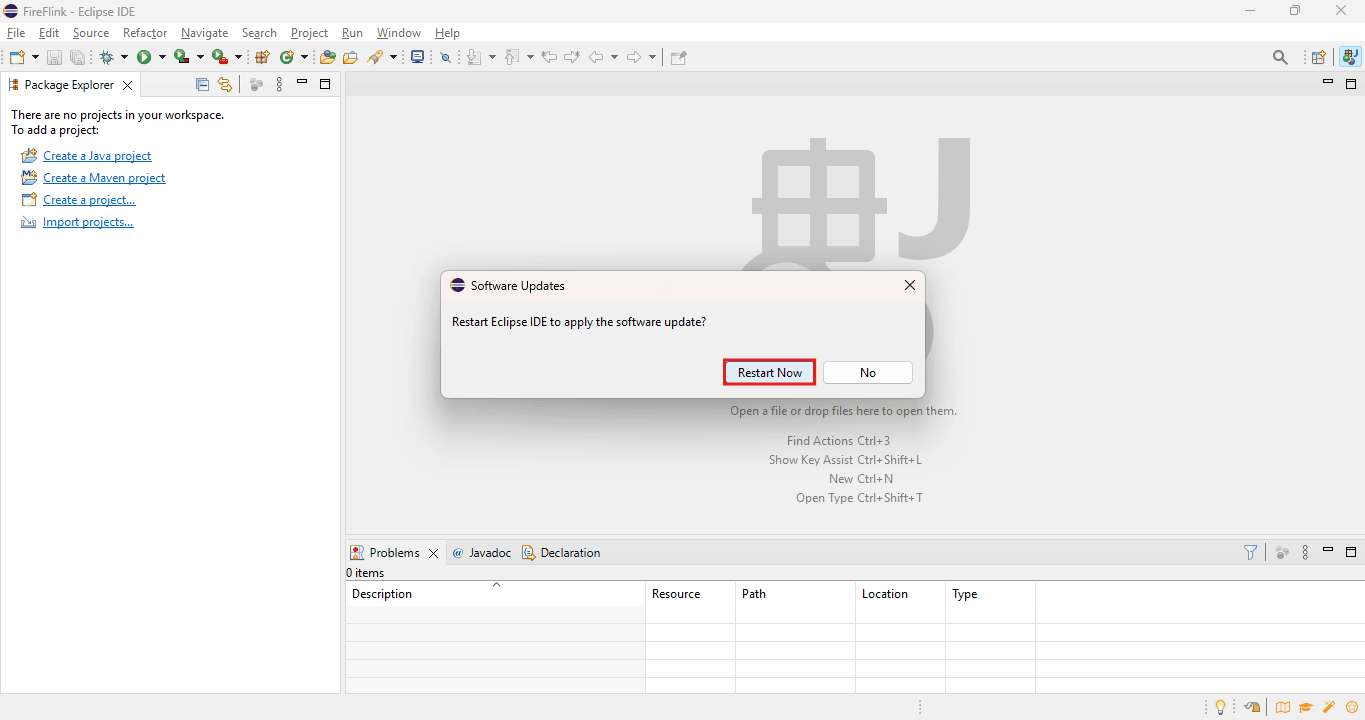Click the New Java Package icon

263,58
